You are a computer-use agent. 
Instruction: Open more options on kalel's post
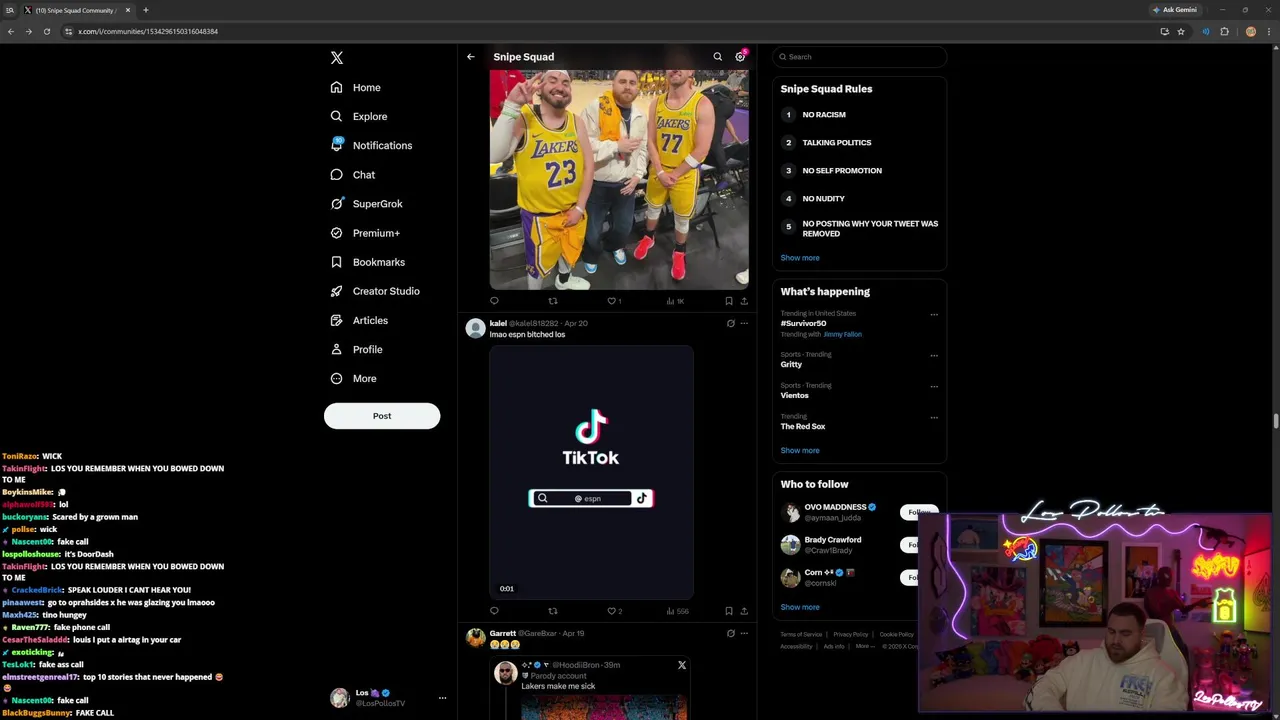point(744,324)
